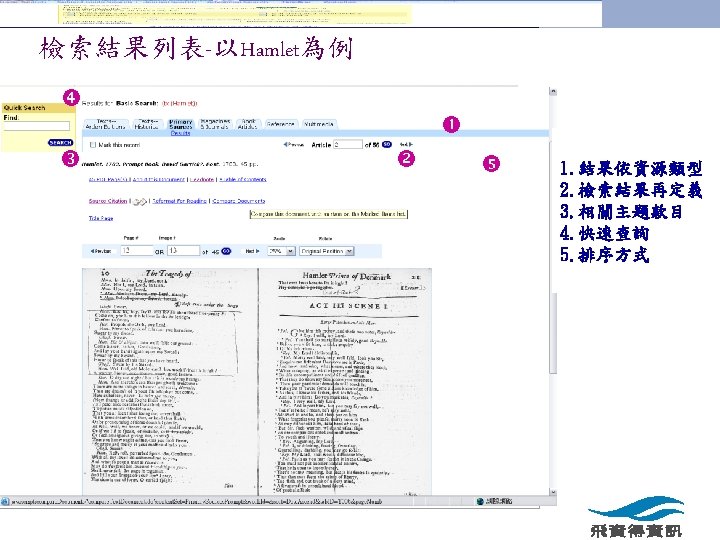Go to next article with Next arrow
This screenshot has width=720, height=540.
(x=406, y=145)
